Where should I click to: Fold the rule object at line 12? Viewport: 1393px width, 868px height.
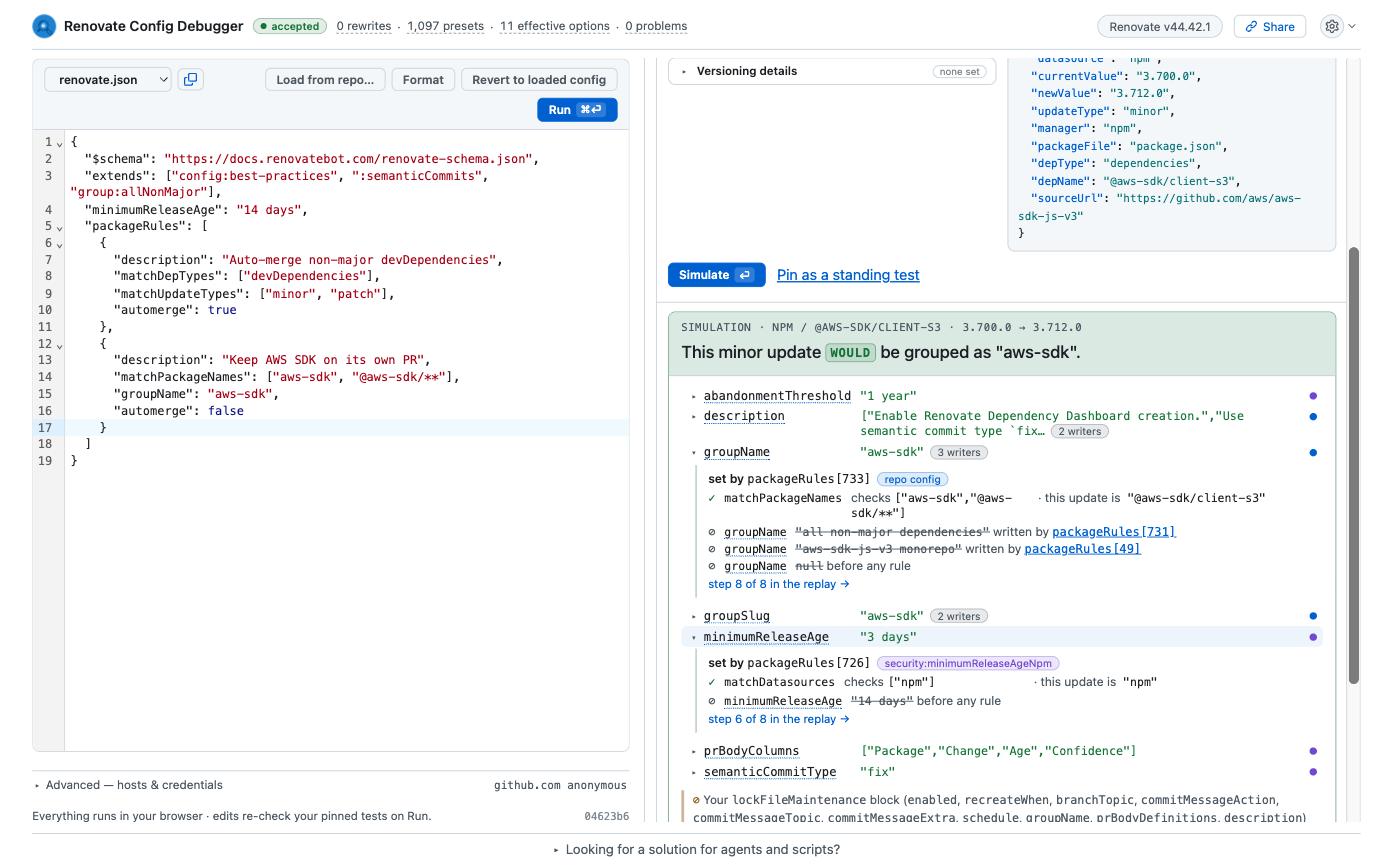[59, 345]
